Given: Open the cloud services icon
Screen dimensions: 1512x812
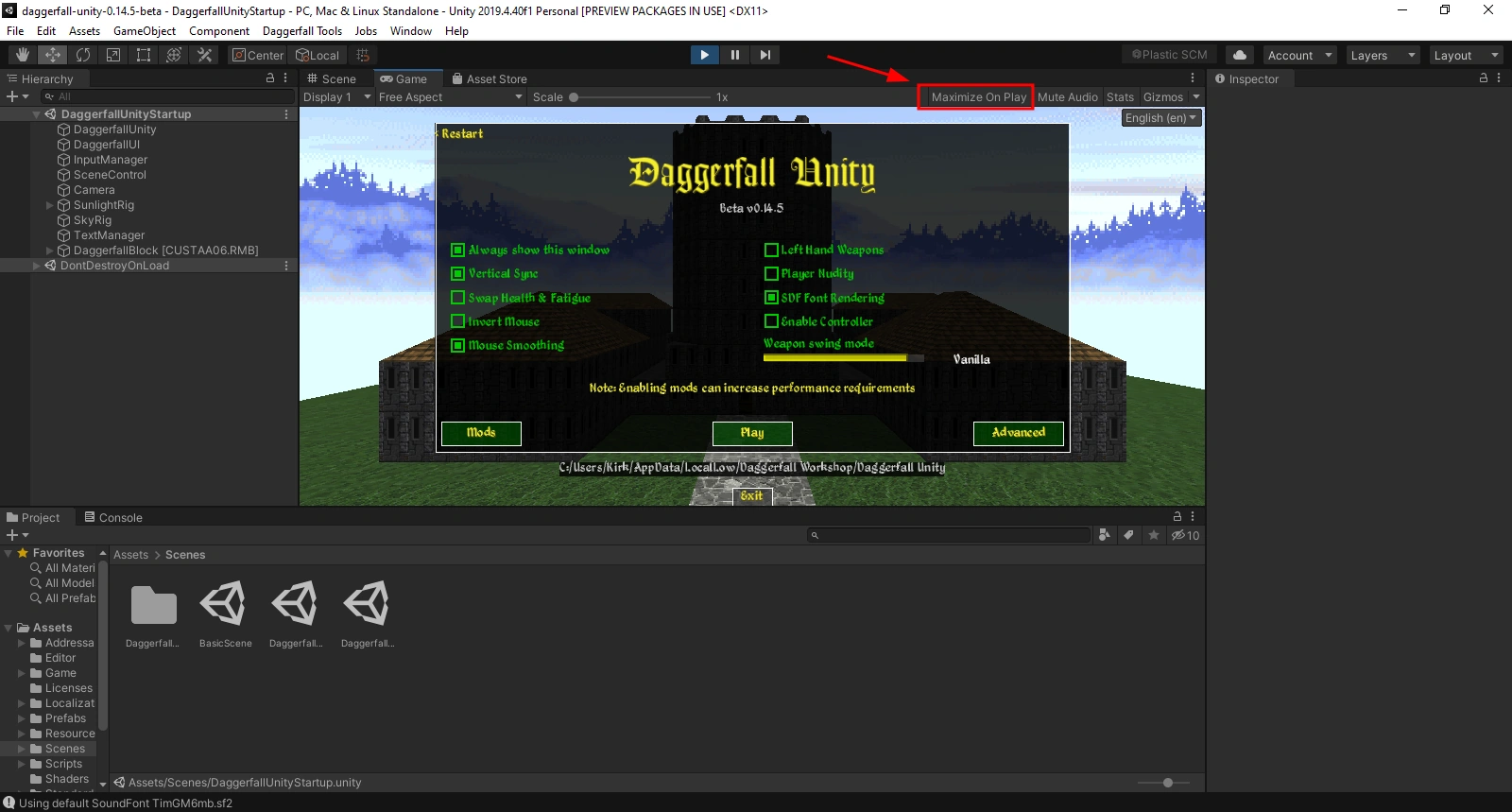Looking at the screenshot, I should [1240, 55].
